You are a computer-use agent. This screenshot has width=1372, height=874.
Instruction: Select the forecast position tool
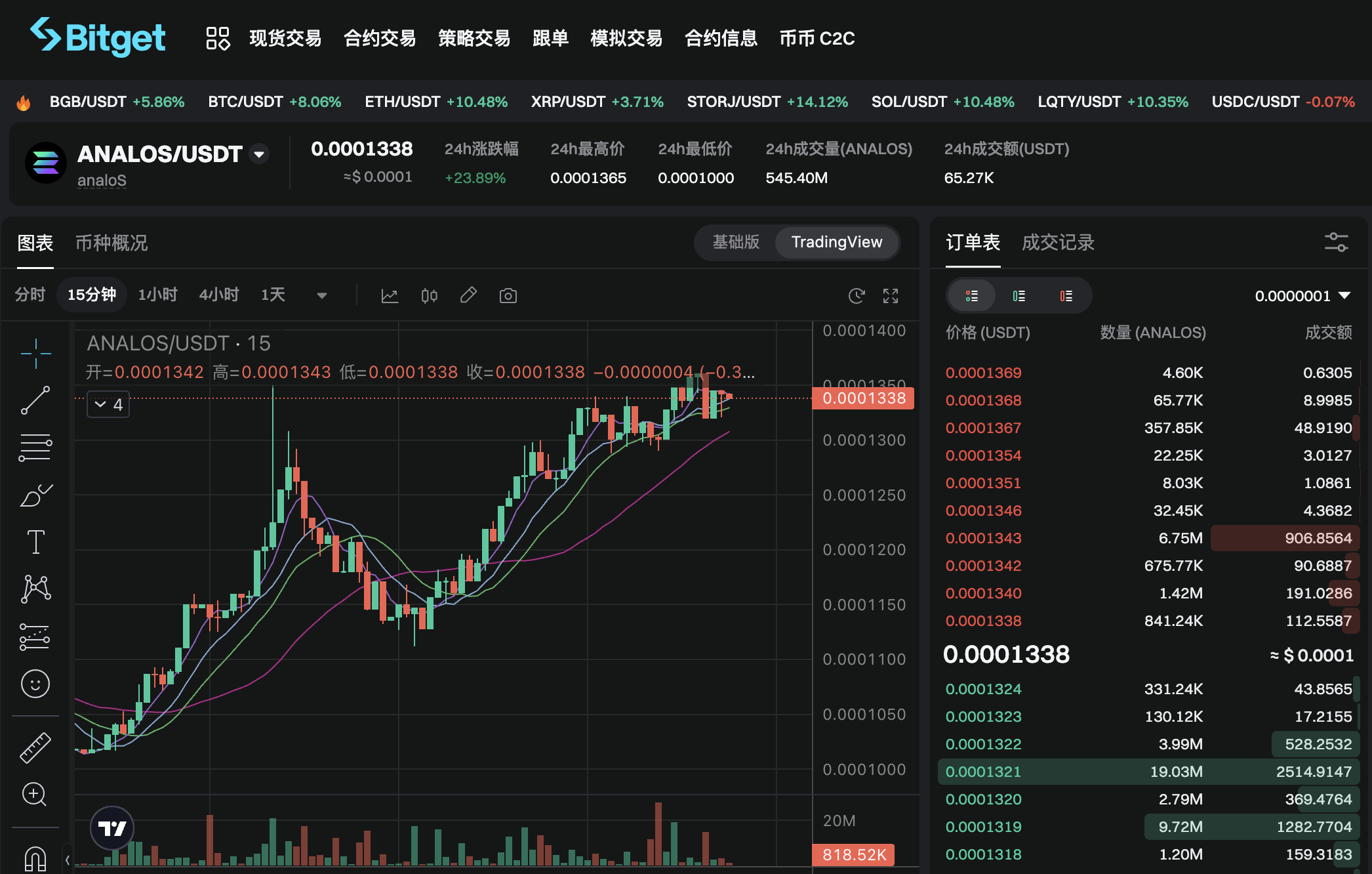[35, 636]
